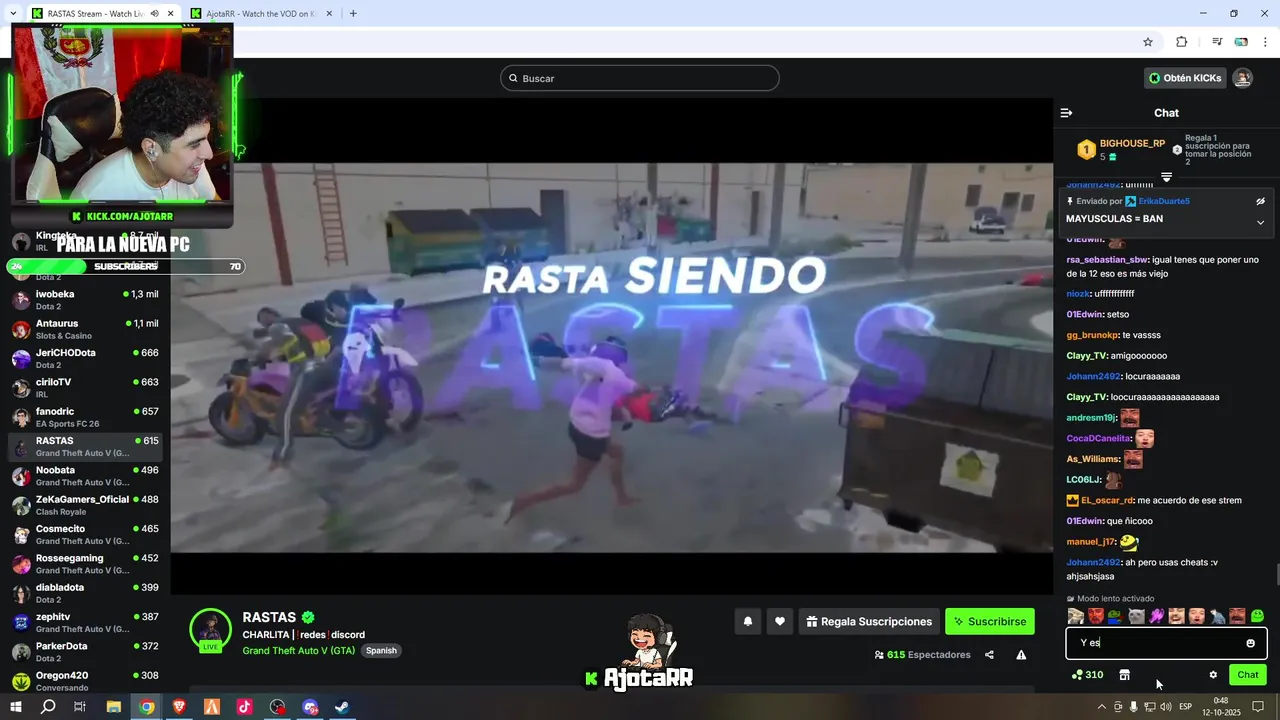The width and height of the screenshot is (1280, 720).
Task: Report the stream with warning triangle icon
Action: pyautogui.click(x=1021, y=655)
